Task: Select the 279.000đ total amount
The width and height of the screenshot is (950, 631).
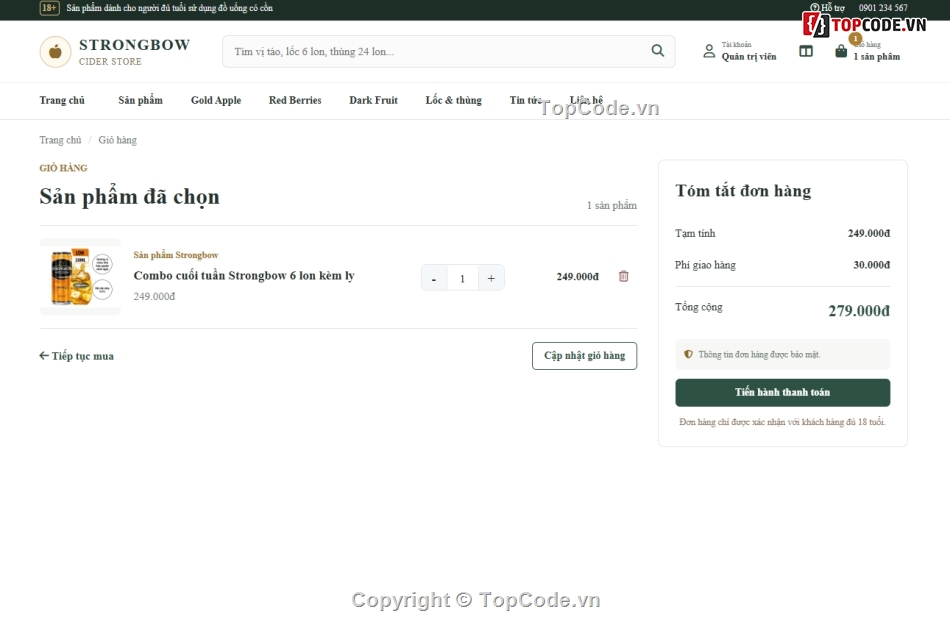Action: pyautogui.click(x=859, y=311)
